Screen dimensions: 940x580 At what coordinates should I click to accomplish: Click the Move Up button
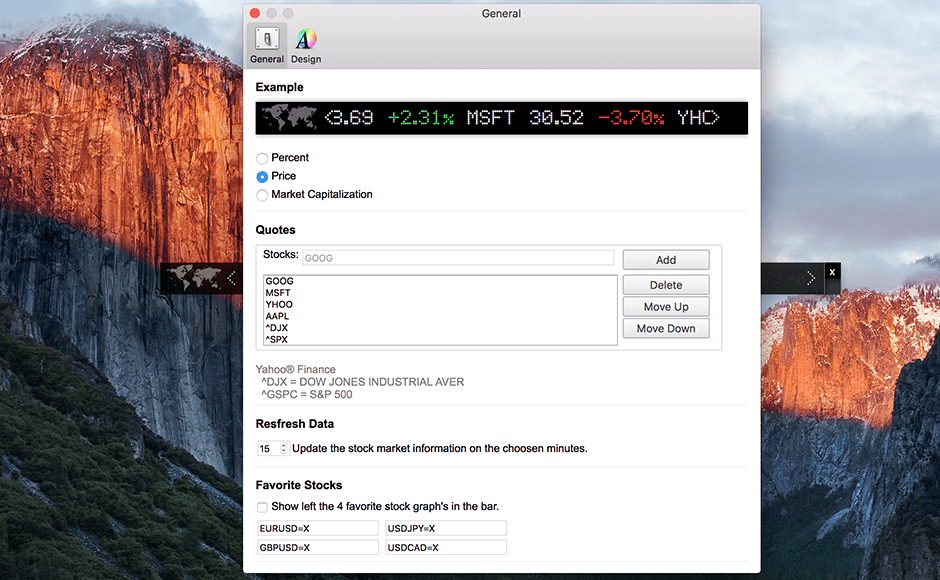[x=665, y=306]
